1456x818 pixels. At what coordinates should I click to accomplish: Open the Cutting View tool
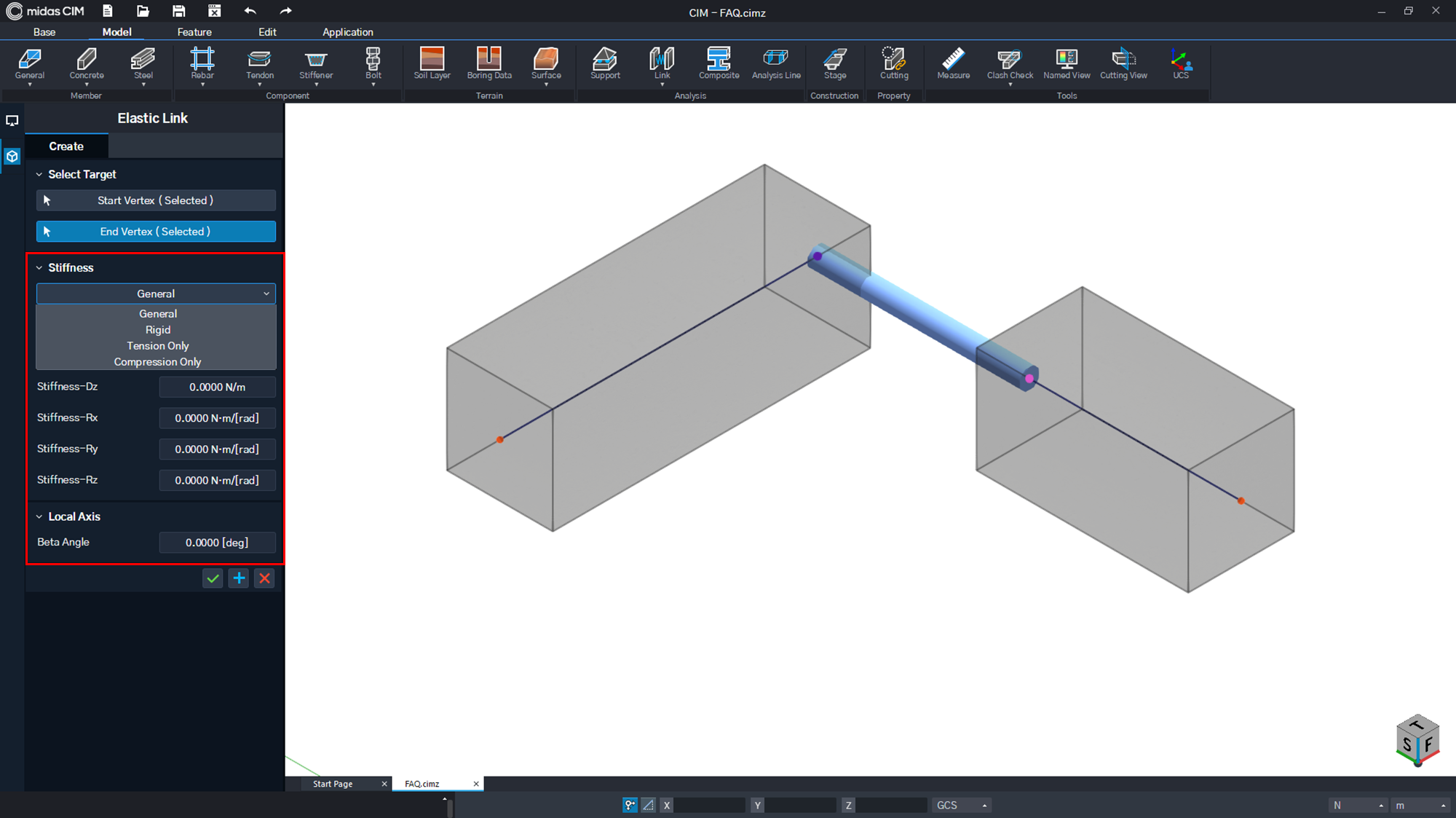pyautogui.click(x=1123, y=64)
